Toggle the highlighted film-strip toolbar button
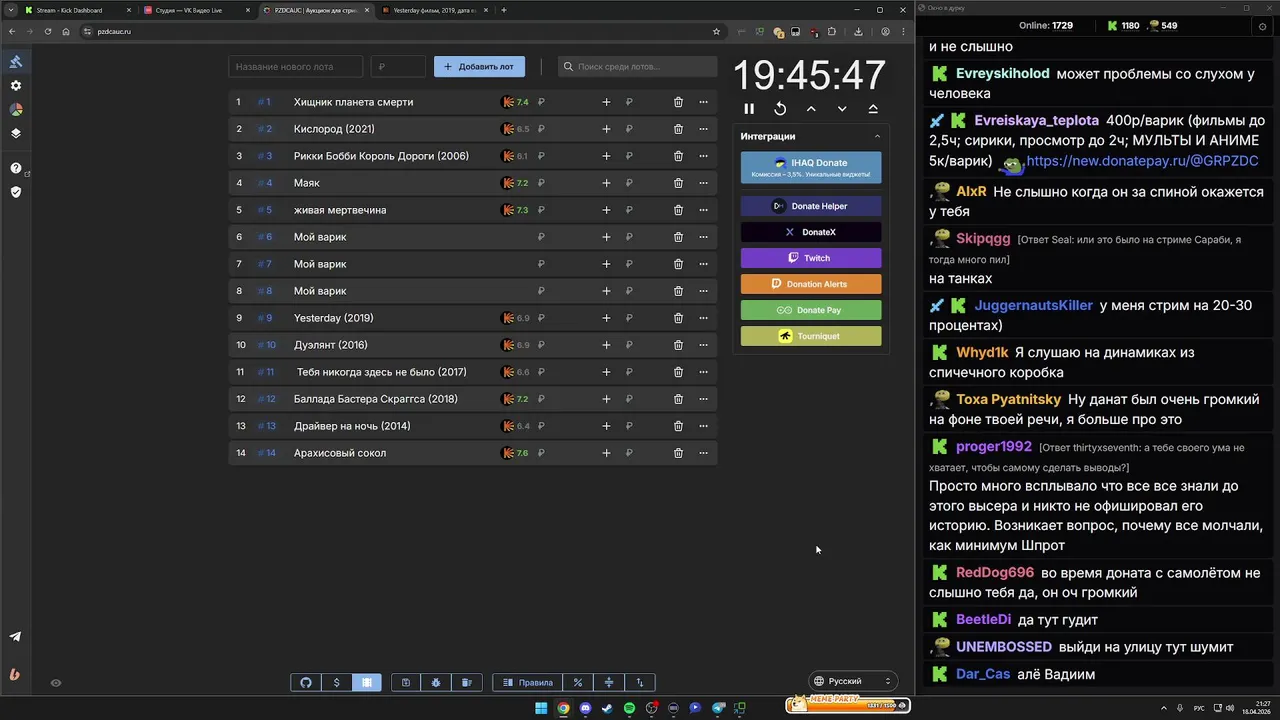Screen dimensions: 1280x720 [367, 682]
